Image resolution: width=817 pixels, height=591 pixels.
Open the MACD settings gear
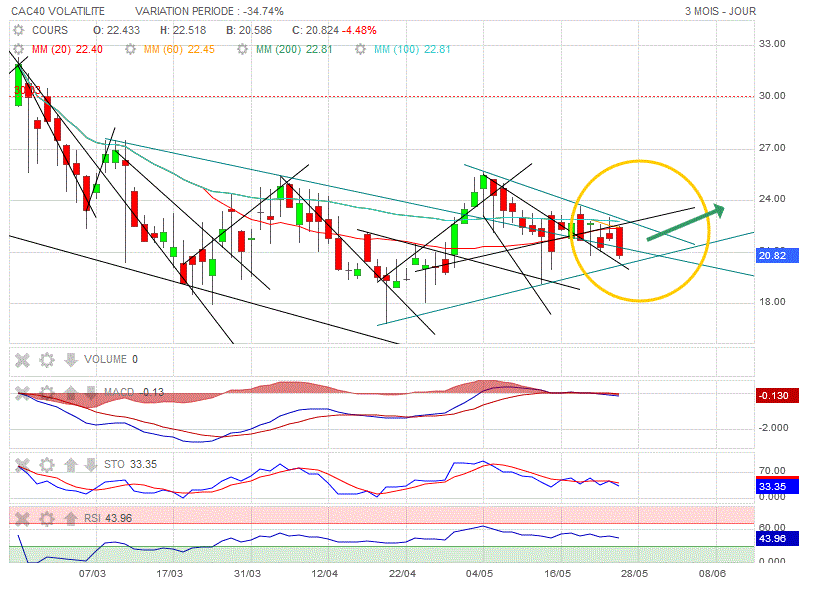(x=47, y=392)
